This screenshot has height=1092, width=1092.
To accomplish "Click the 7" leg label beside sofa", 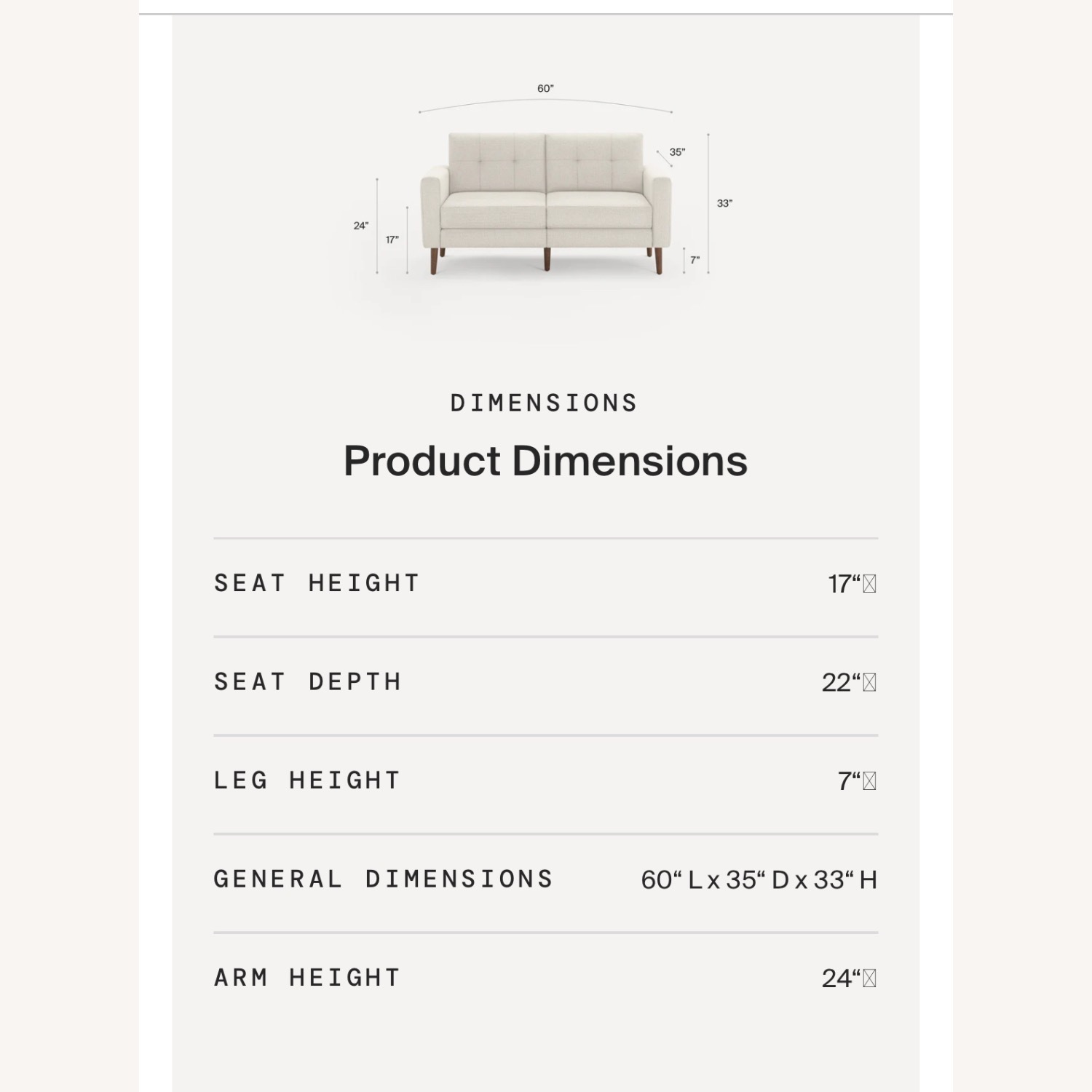I will pyautogui.click(x=695, y=260).
